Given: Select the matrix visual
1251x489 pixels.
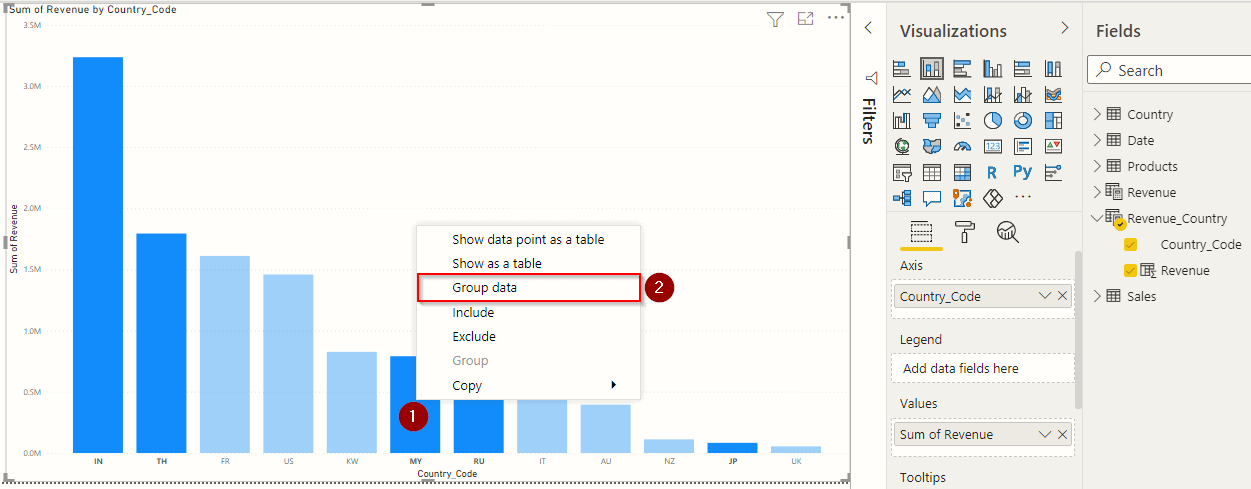Looking at the screenshot, I should pyautogui.click(x=962, y=172).
